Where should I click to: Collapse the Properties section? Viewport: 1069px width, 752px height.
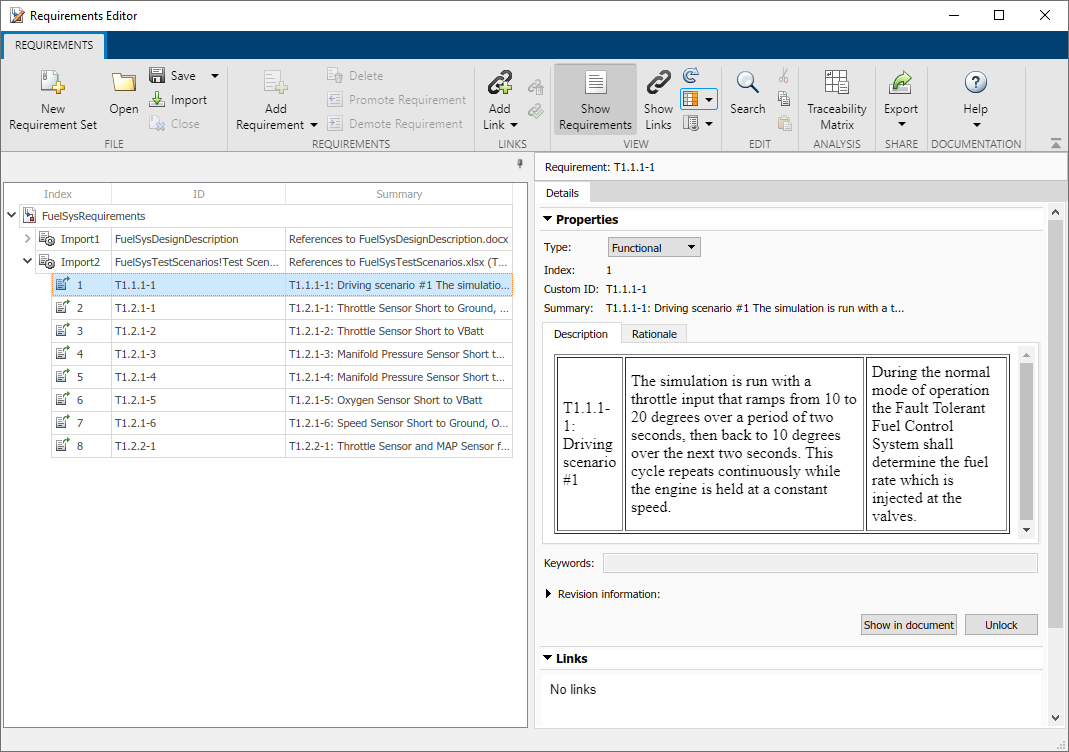548,220
